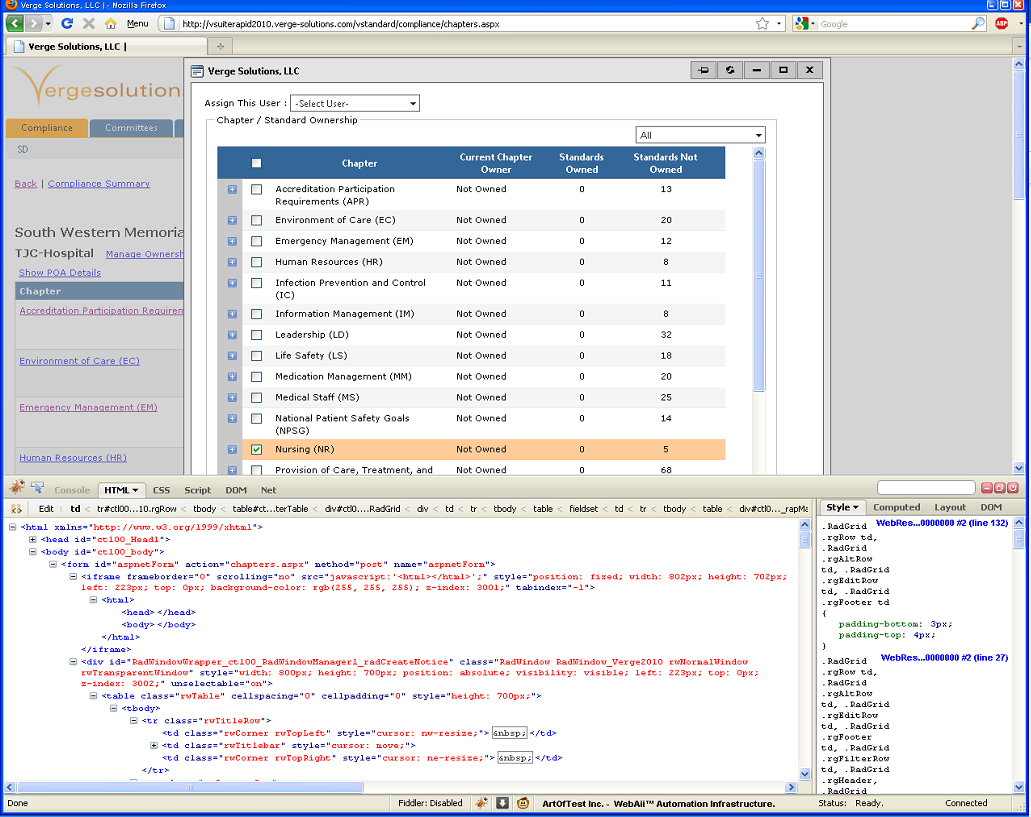Open the Compliance Summary link
This screenshot has width=1031, height=817.
[x=99, y=184]
